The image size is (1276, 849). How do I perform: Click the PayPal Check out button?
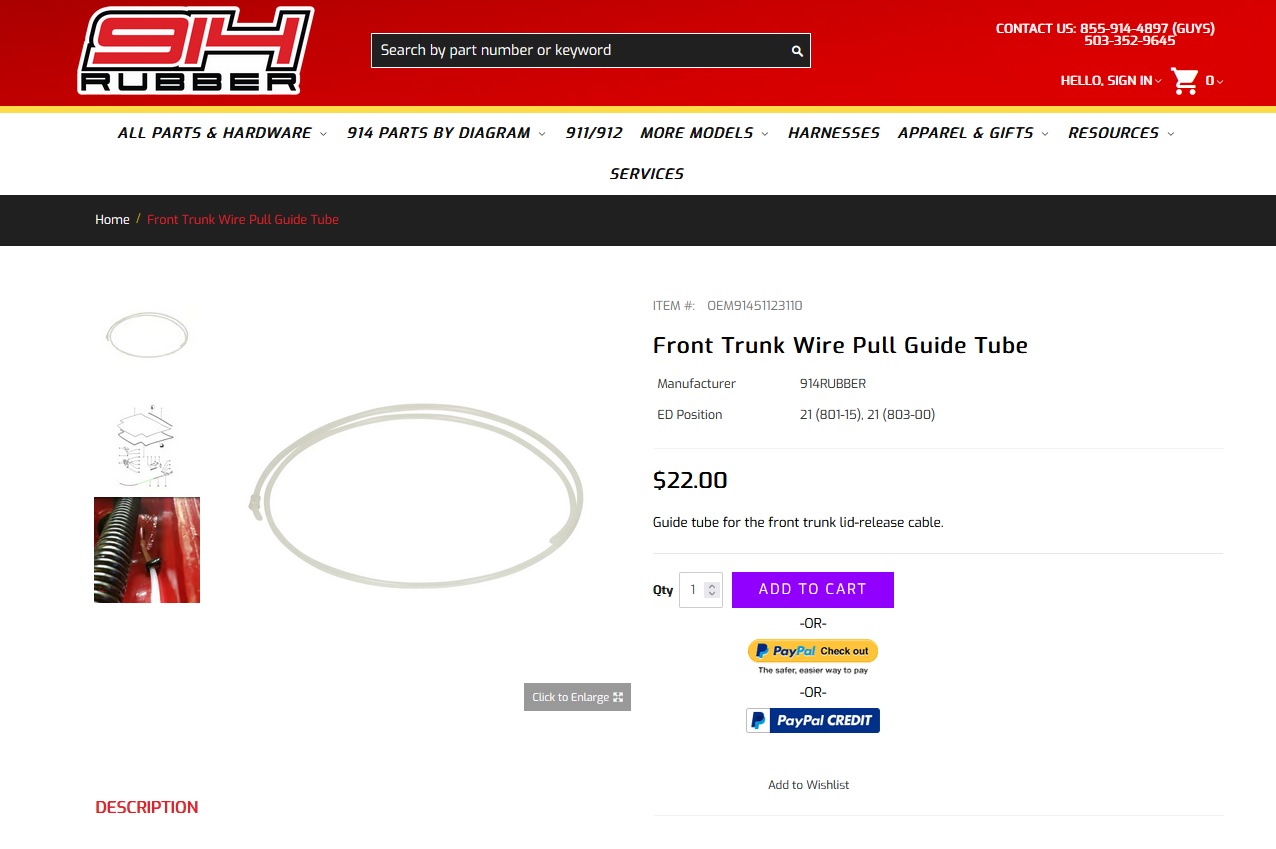(813, 651)
